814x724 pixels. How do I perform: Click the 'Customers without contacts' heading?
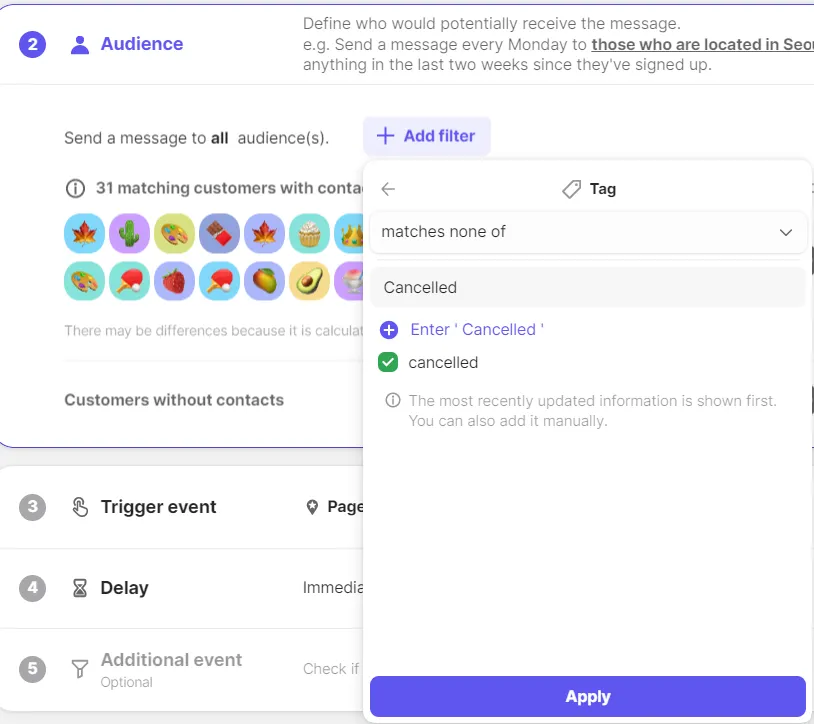174,400
